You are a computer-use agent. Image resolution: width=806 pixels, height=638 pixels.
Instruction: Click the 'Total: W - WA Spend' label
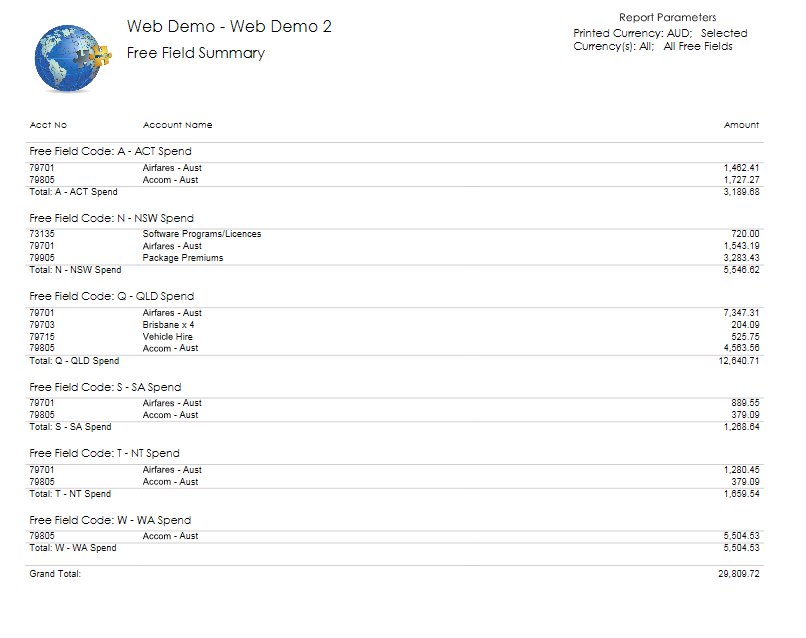[73, 548]
